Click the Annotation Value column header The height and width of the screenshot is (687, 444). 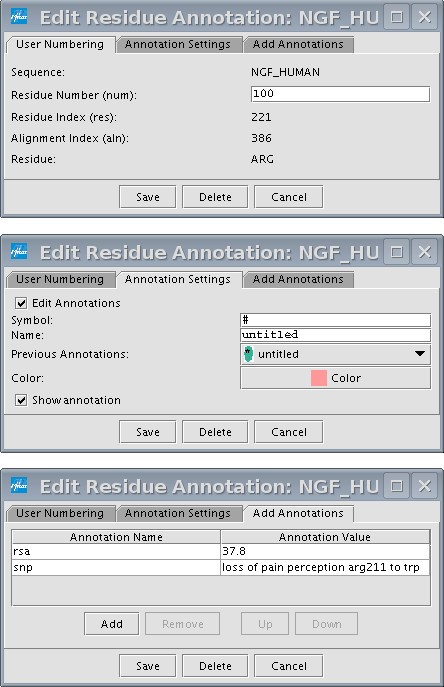click(325, 537)
